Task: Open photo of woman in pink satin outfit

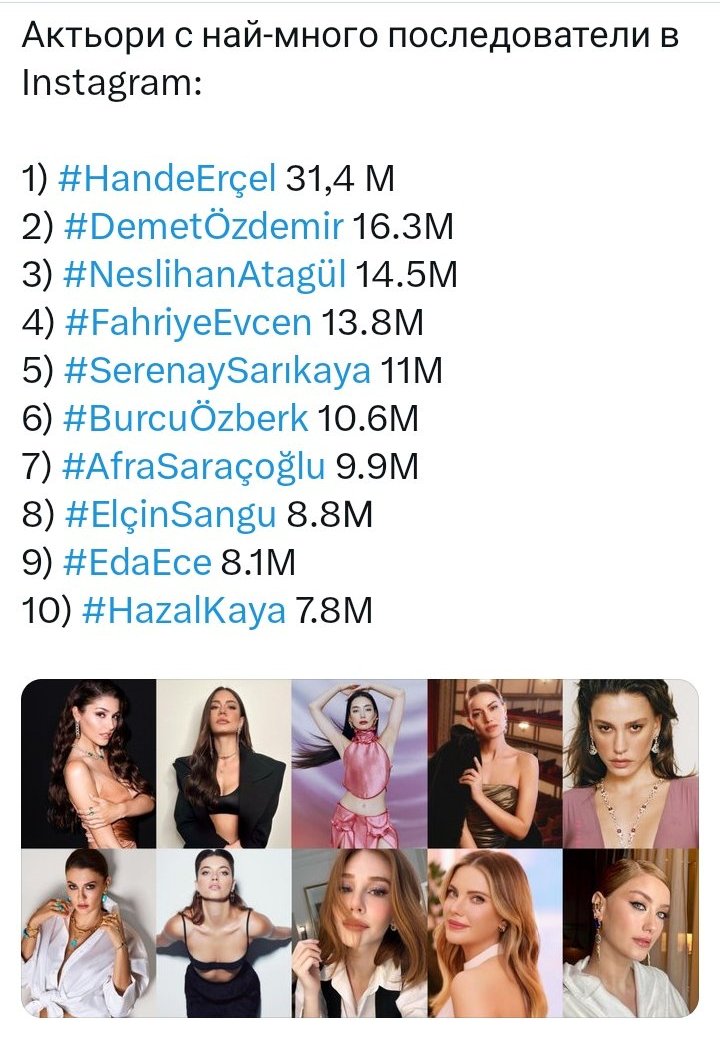Action: 359,763
